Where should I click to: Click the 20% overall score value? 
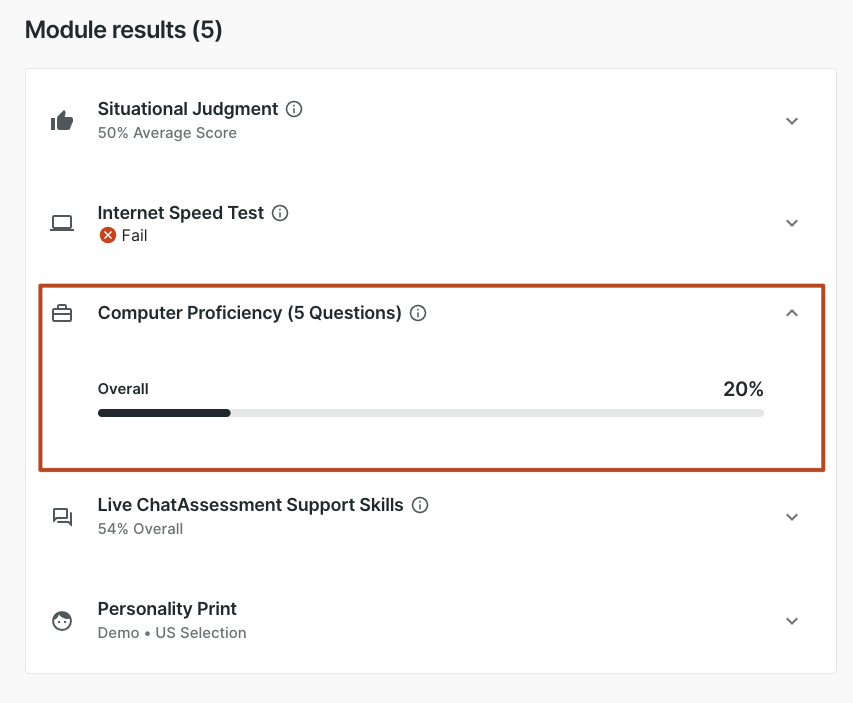[743, 389]
